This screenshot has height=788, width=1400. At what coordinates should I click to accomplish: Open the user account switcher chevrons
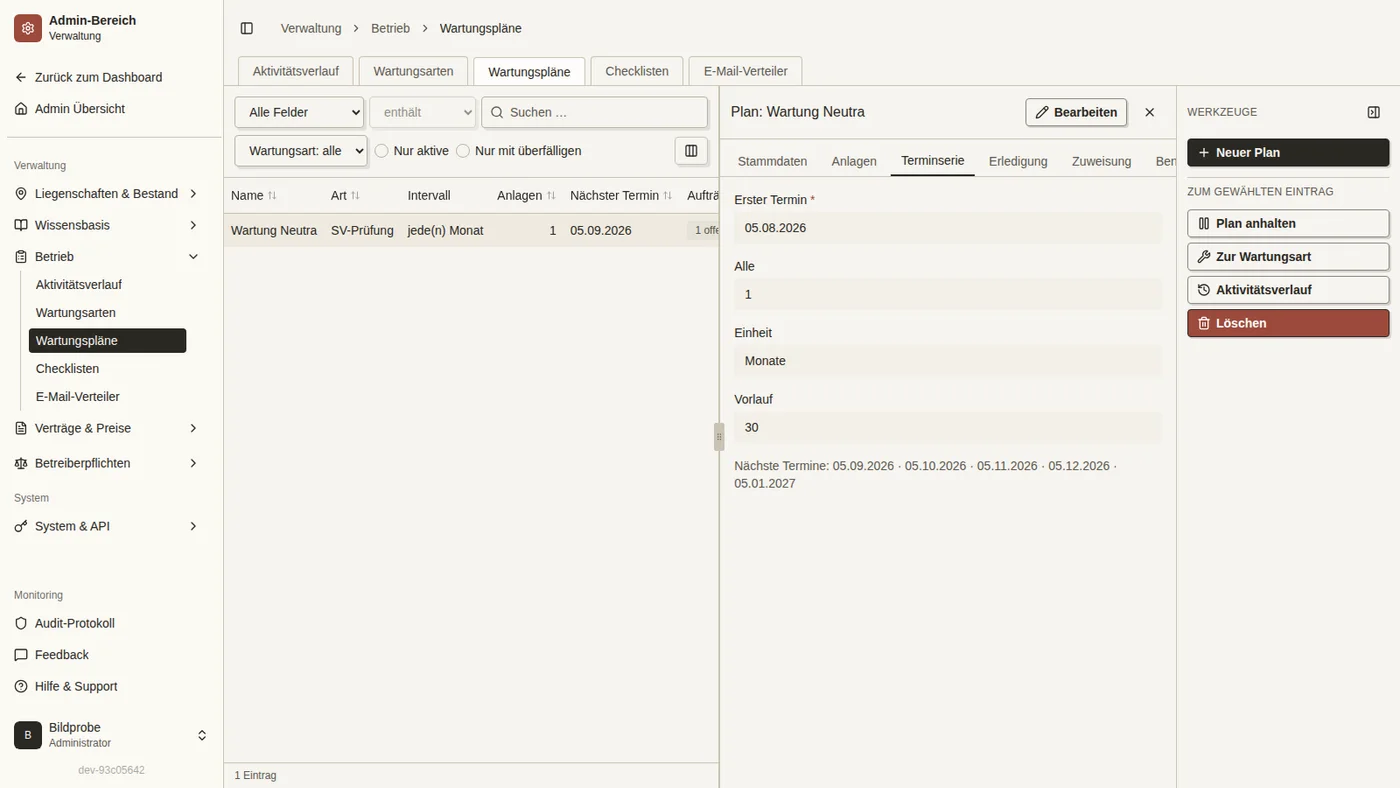pos(202,735)
